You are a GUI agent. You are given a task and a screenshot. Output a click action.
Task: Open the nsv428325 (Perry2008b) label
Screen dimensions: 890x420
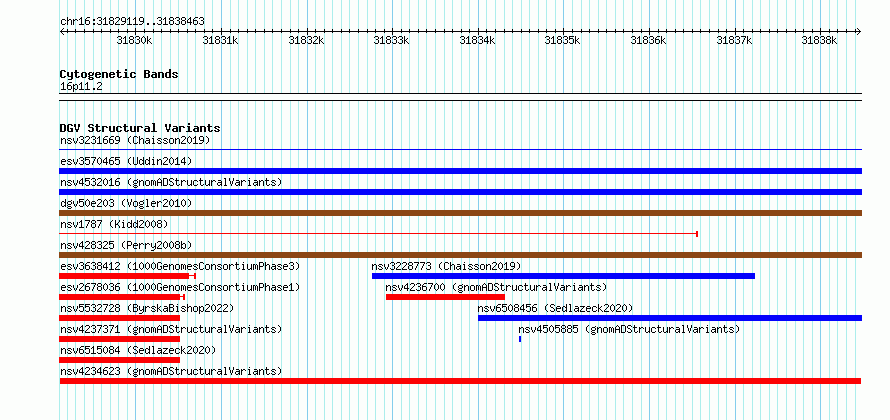click(x=126, y=245)
